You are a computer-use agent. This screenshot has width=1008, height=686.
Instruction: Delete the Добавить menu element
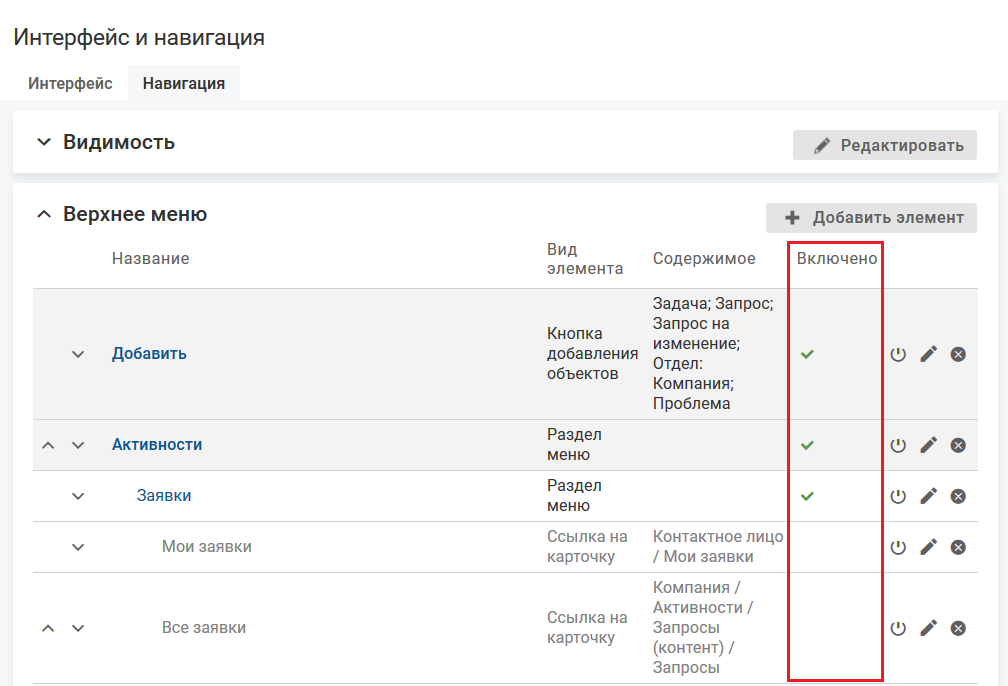coord(958,354)
